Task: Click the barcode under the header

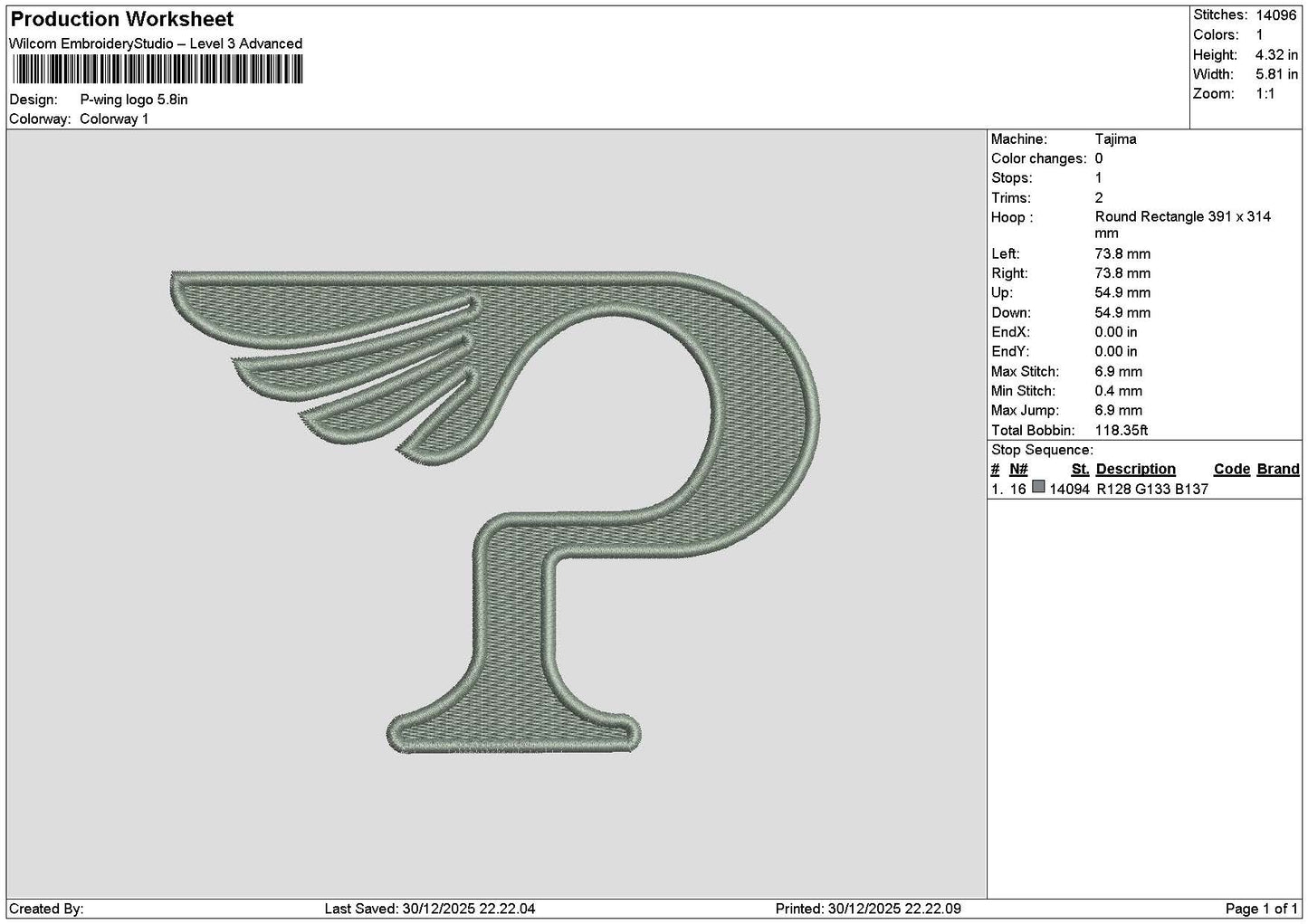Action: 158,70
